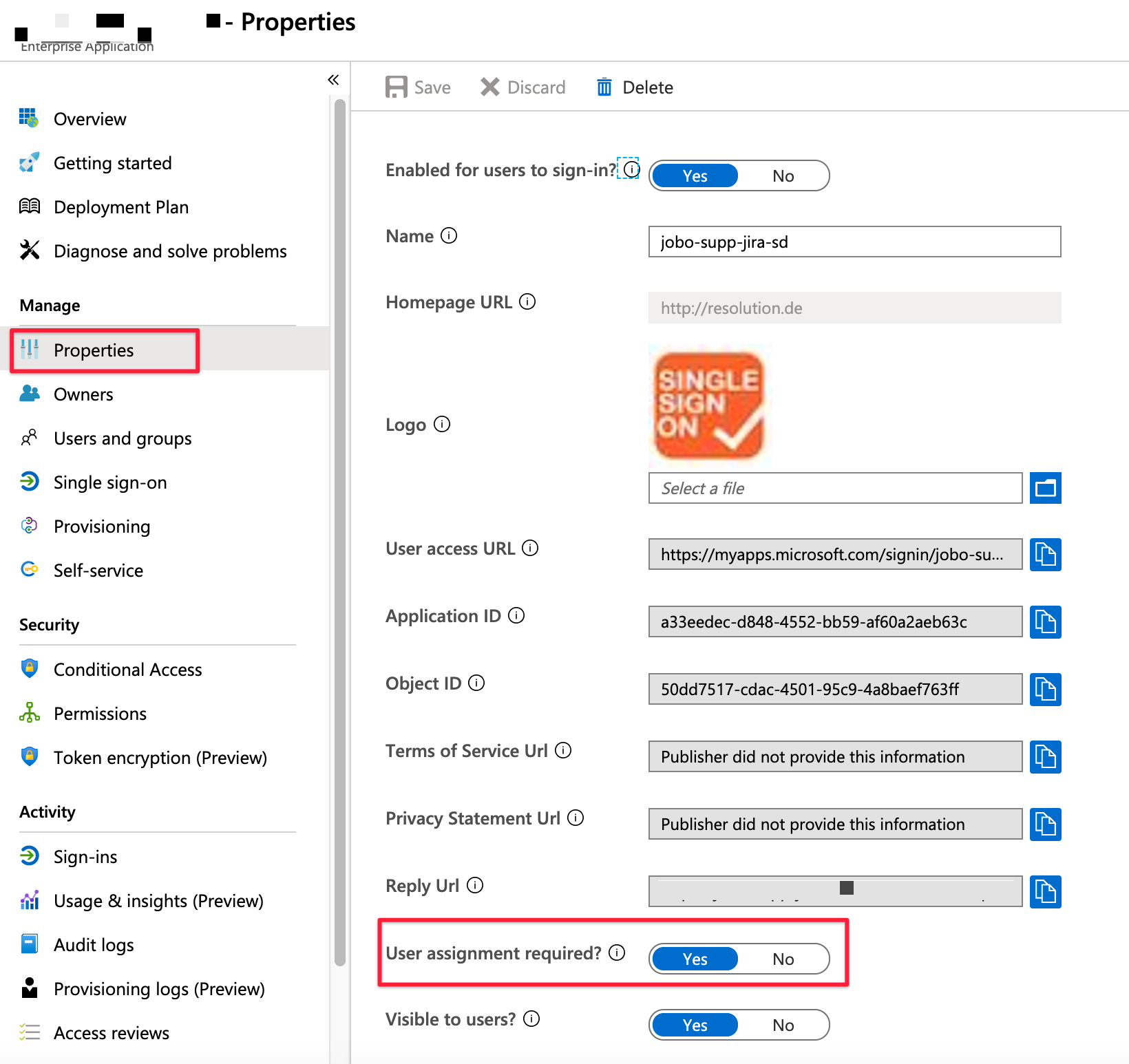Click the Self-service icon
Image resolution: width=1129 pixels, height=1064 pixels.
pos(29,570)
